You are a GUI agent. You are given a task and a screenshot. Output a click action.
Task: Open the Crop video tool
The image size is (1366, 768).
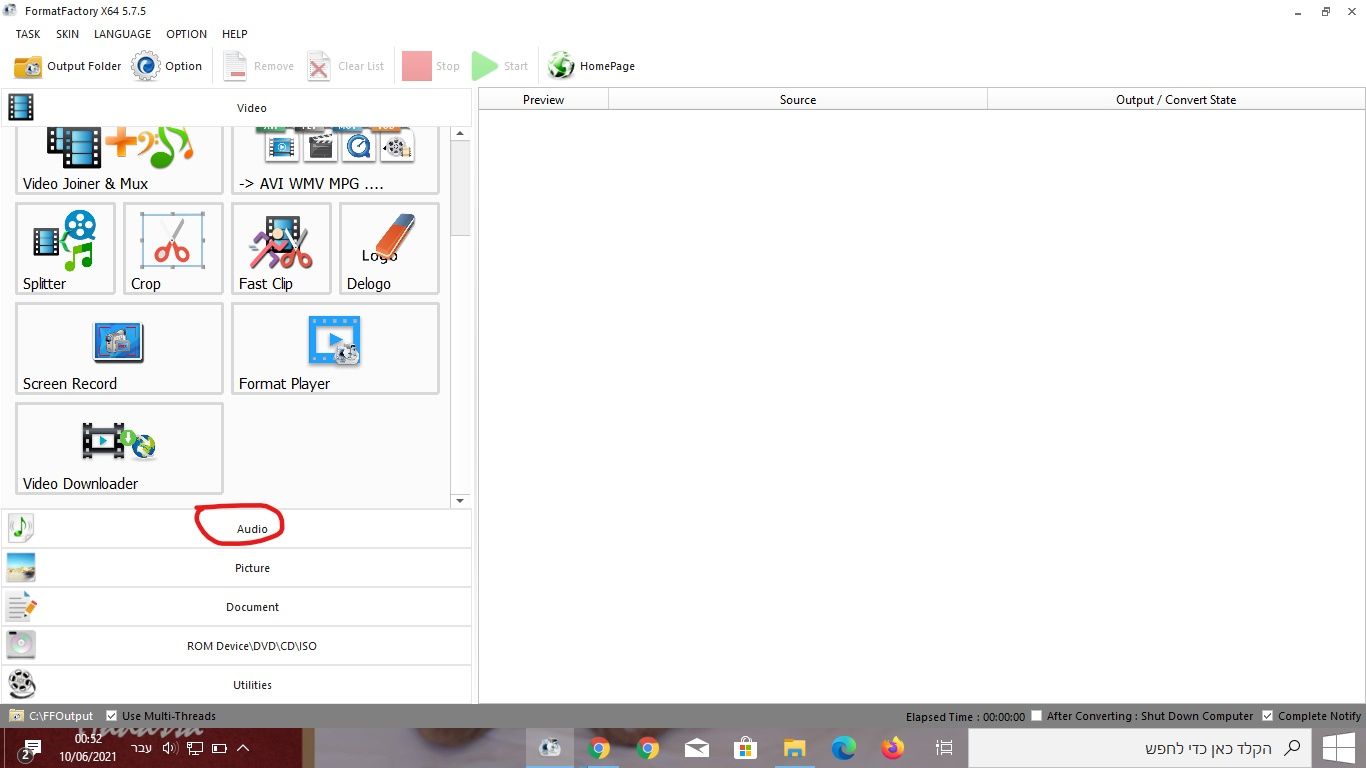click(x=173, y=249)
